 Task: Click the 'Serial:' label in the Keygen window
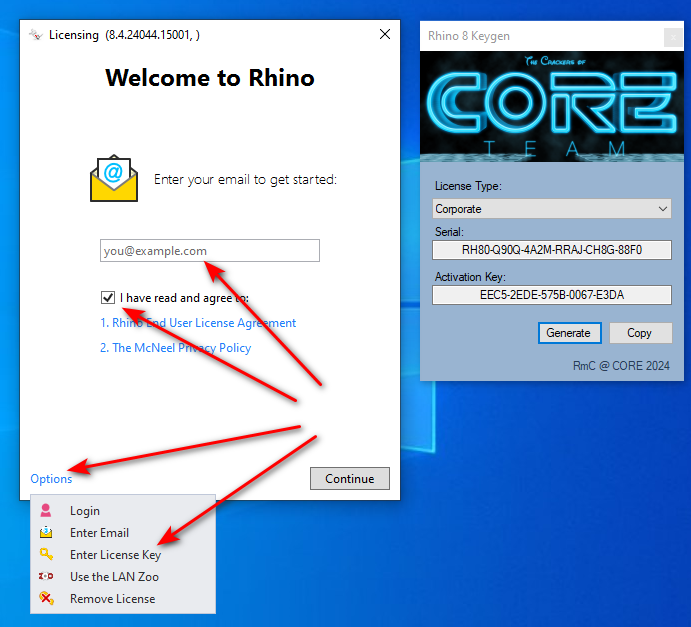coord(449,232)
